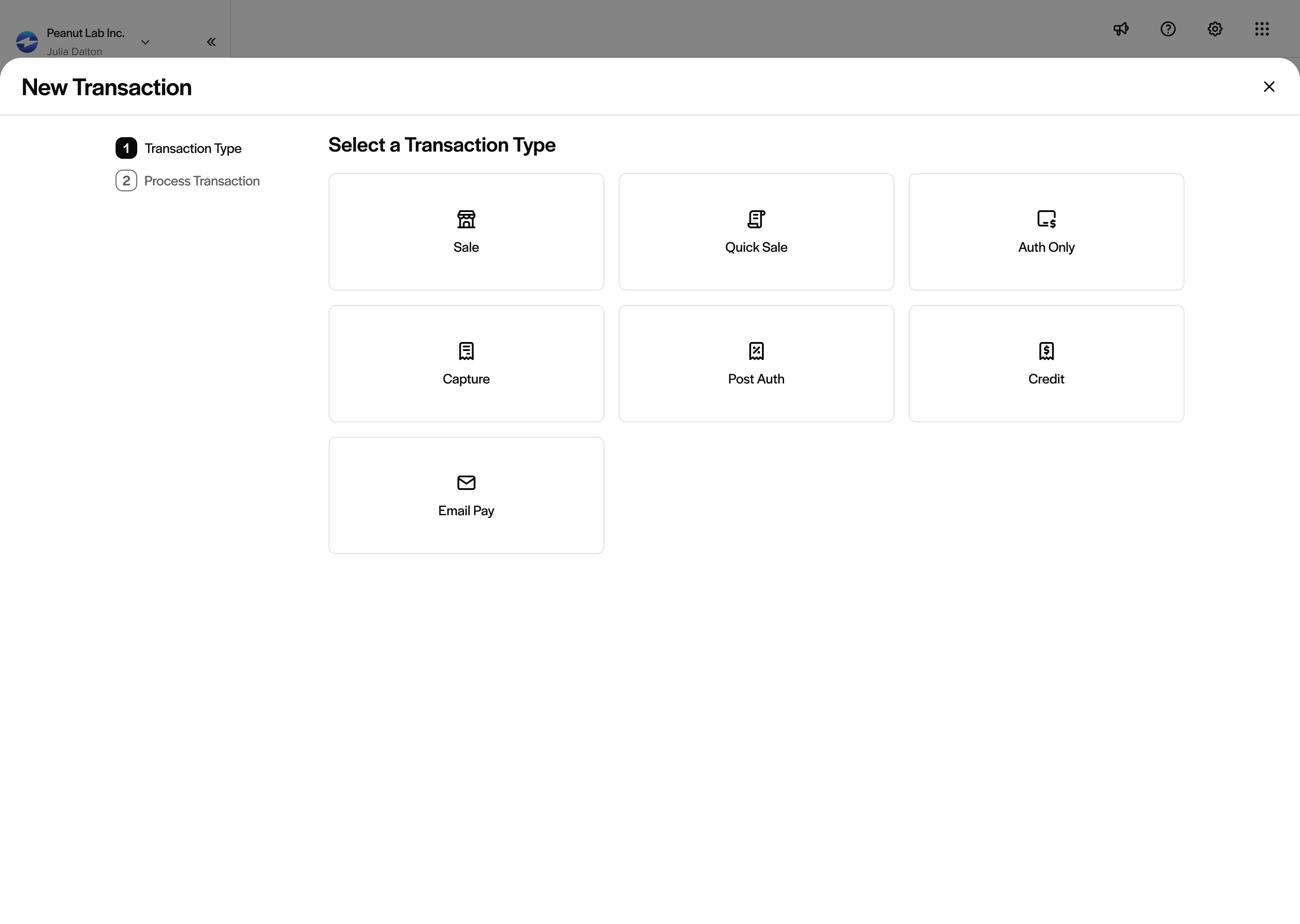Click Select a Transaction Type heading
The width and height of the screenshot is (1300, 924).
coord(441,145)
